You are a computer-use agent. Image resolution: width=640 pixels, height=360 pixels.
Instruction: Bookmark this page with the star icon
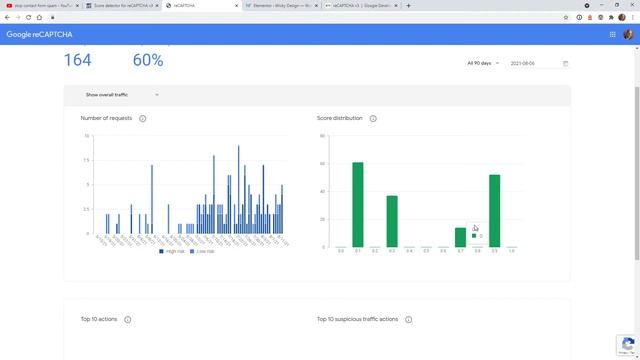click(566, 18)
